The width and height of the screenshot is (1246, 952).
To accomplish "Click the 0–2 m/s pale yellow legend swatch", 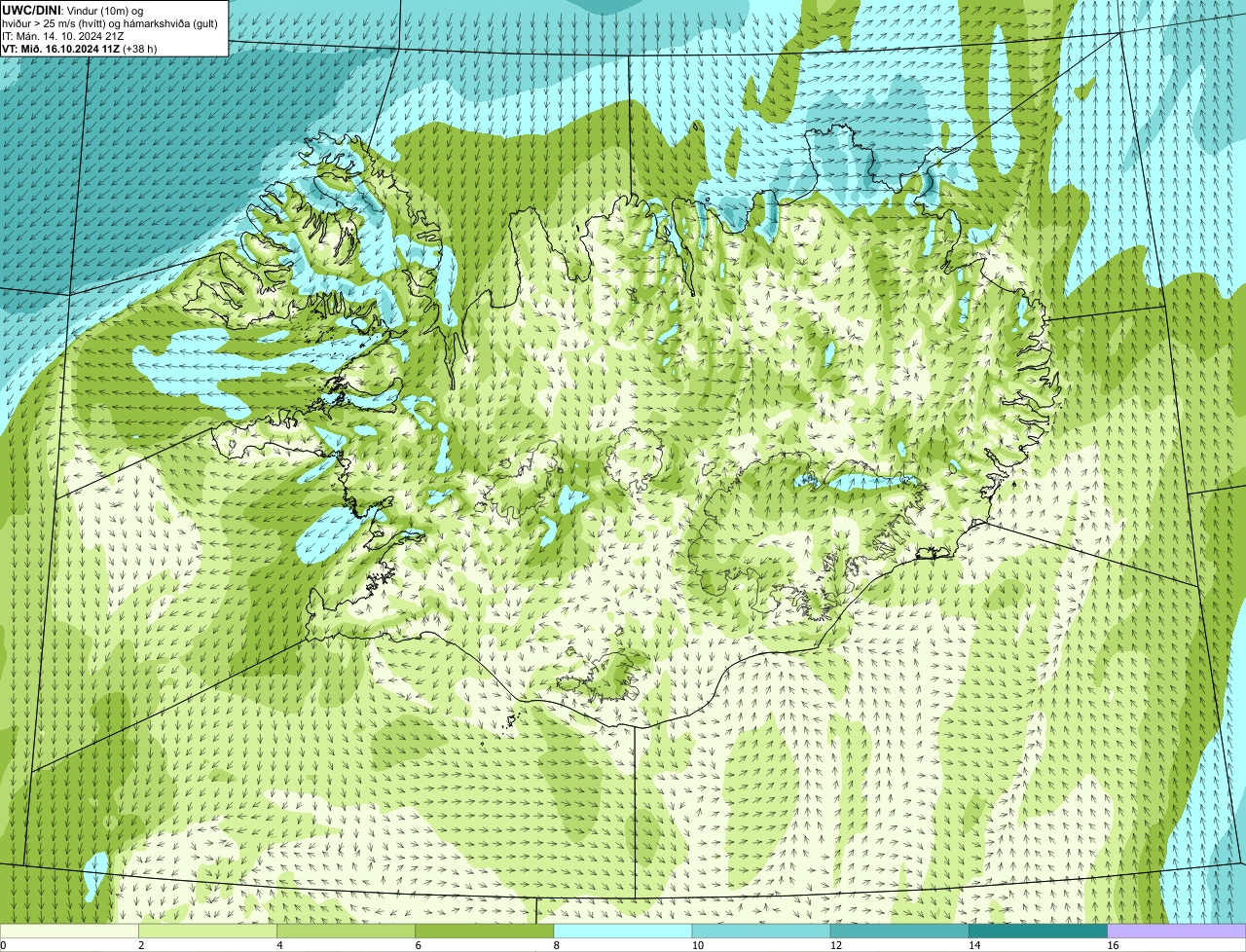I will pos(69,931).
